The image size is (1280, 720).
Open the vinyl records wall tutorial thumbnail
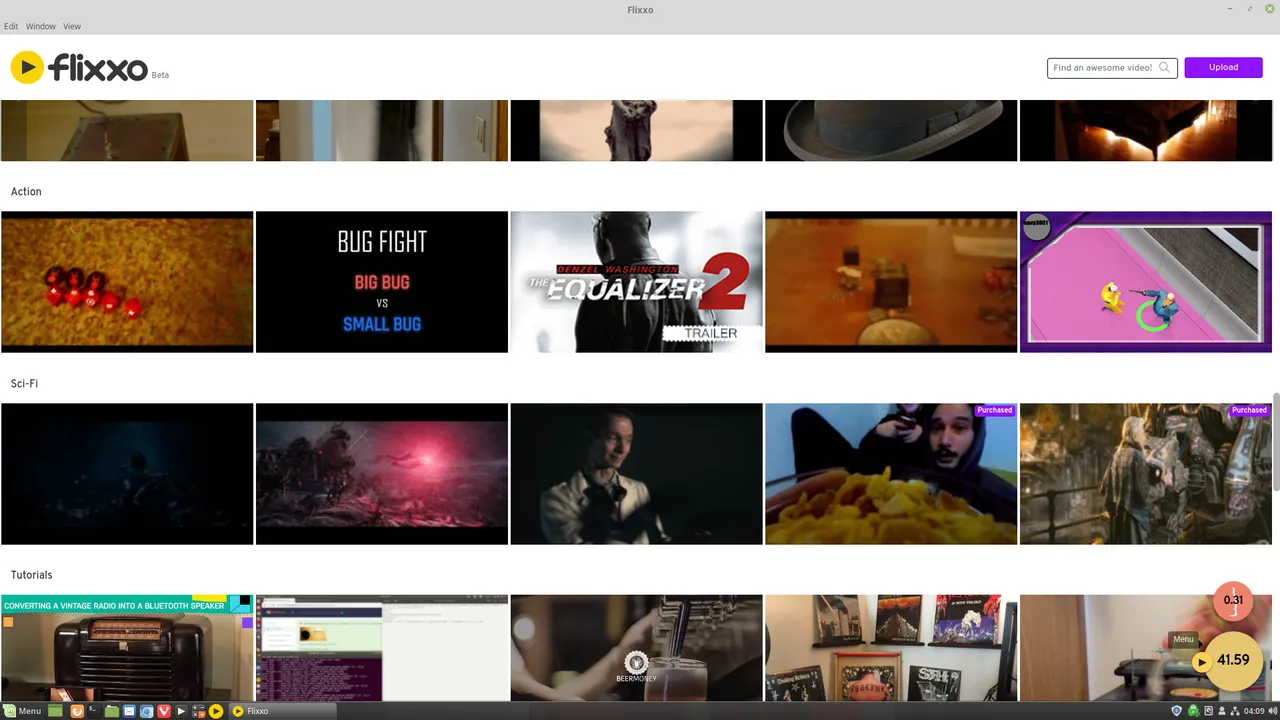891,648
